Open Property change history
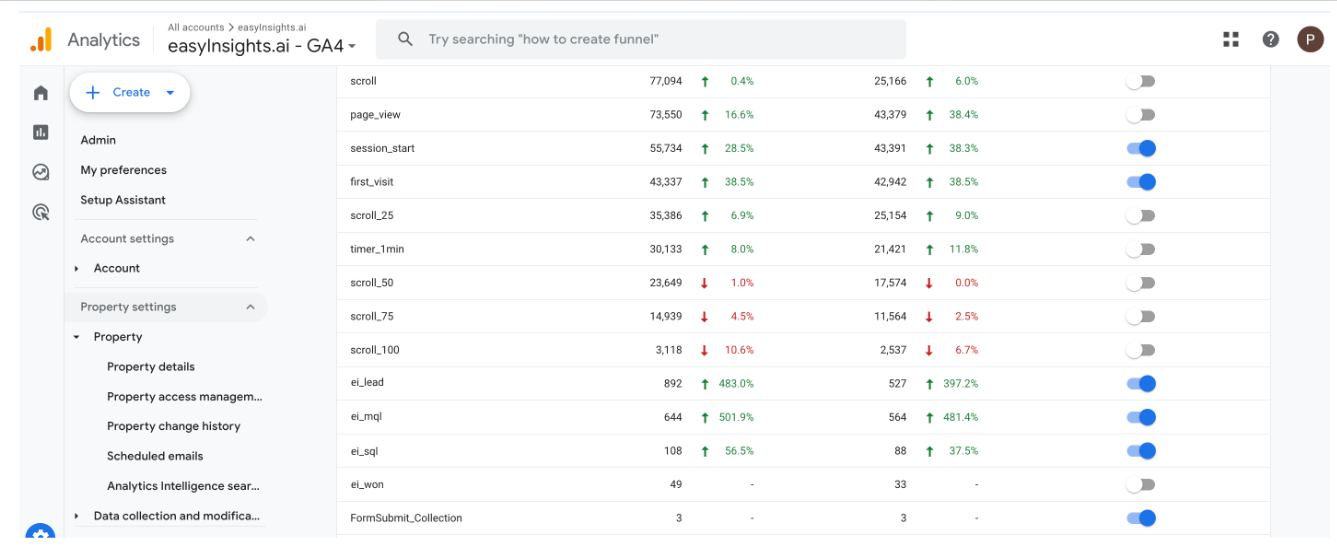Image resolution: width=1337 pixels, height=553 pixels. (174, 426)
